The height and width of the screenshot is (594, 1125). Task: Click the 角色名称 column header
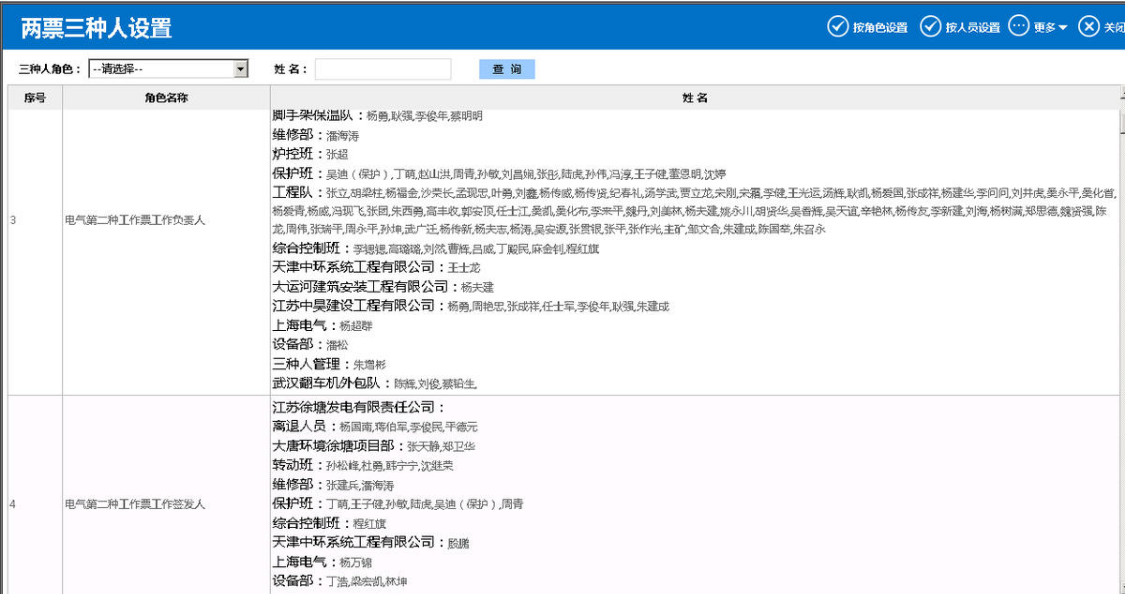(x=166, y=98)
